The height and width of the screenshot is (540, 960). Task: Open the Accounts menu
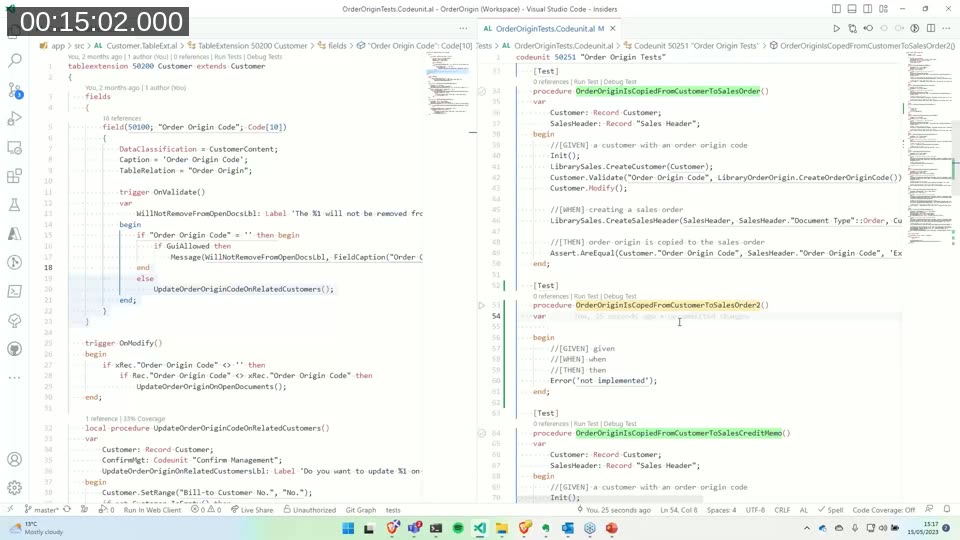tap(15, 459)
